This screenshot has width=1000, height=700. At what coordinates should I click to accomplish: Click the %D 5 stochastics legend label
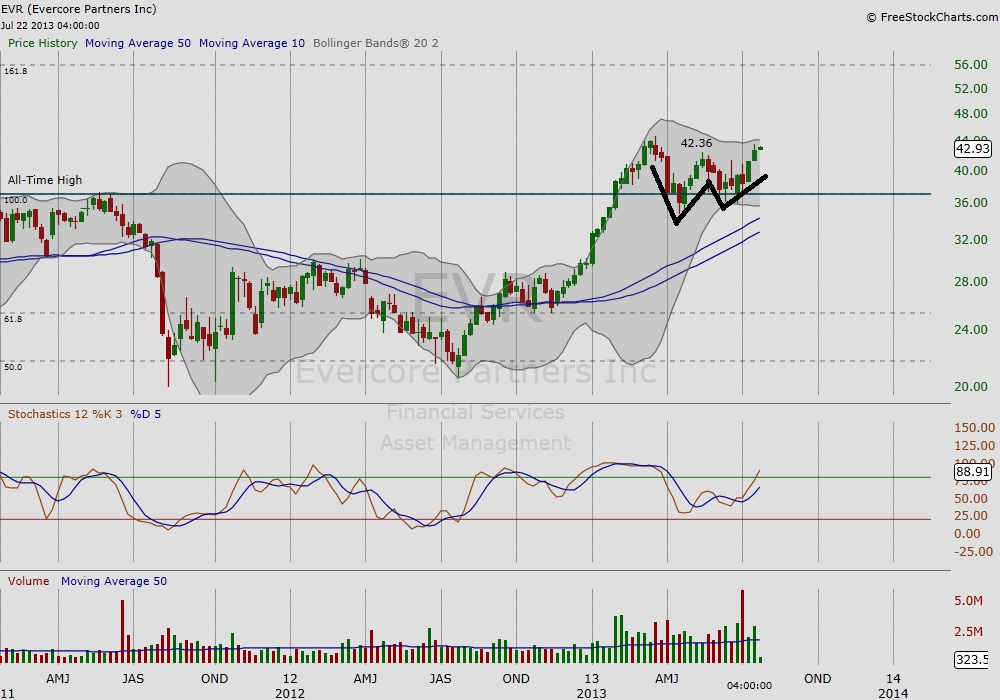point(145,414)
